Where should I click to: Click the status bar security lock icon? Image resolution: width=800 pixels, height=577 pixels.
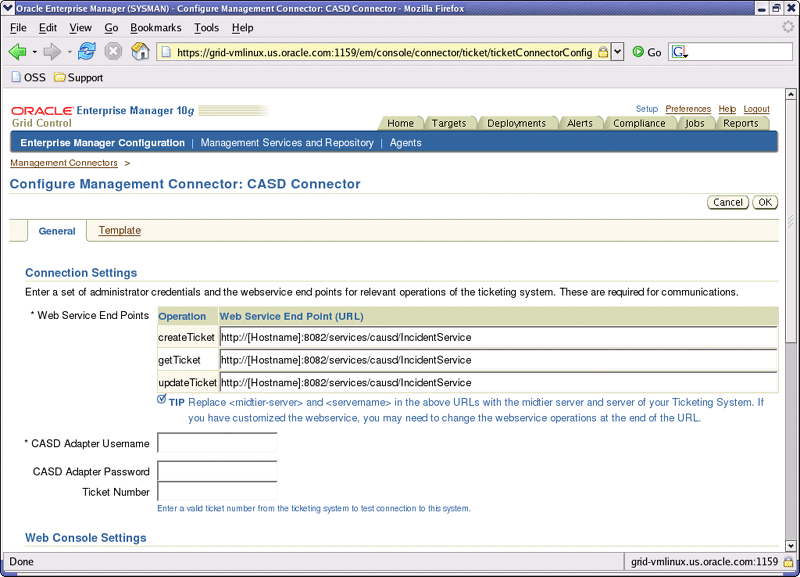point(789,562)
